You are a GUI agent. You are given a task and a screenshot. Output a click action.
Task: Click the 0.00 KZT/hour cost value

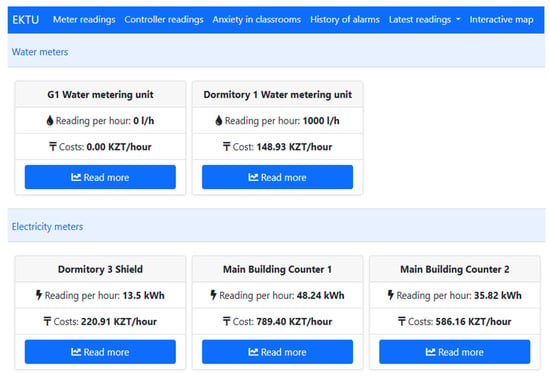[119, 147]
